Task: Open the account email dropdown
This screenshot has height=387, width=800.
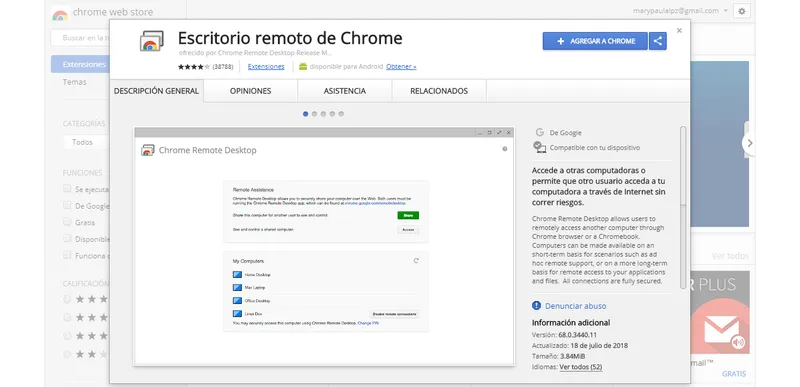Action: click(x=680, y=11)
